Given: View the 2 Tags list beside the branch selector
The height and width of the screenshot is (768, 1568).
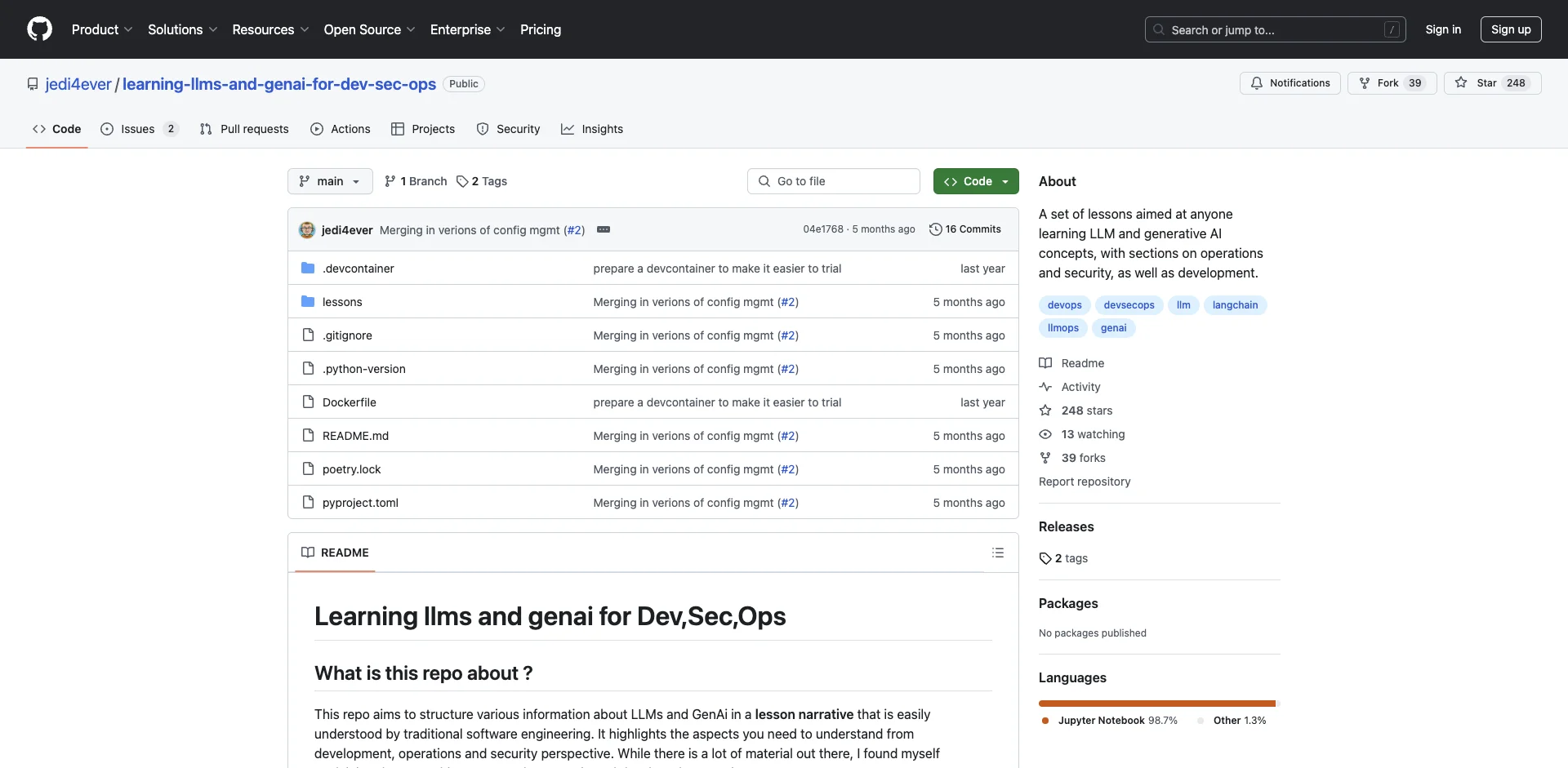Looking at the screenshot, I should [482, 181].
